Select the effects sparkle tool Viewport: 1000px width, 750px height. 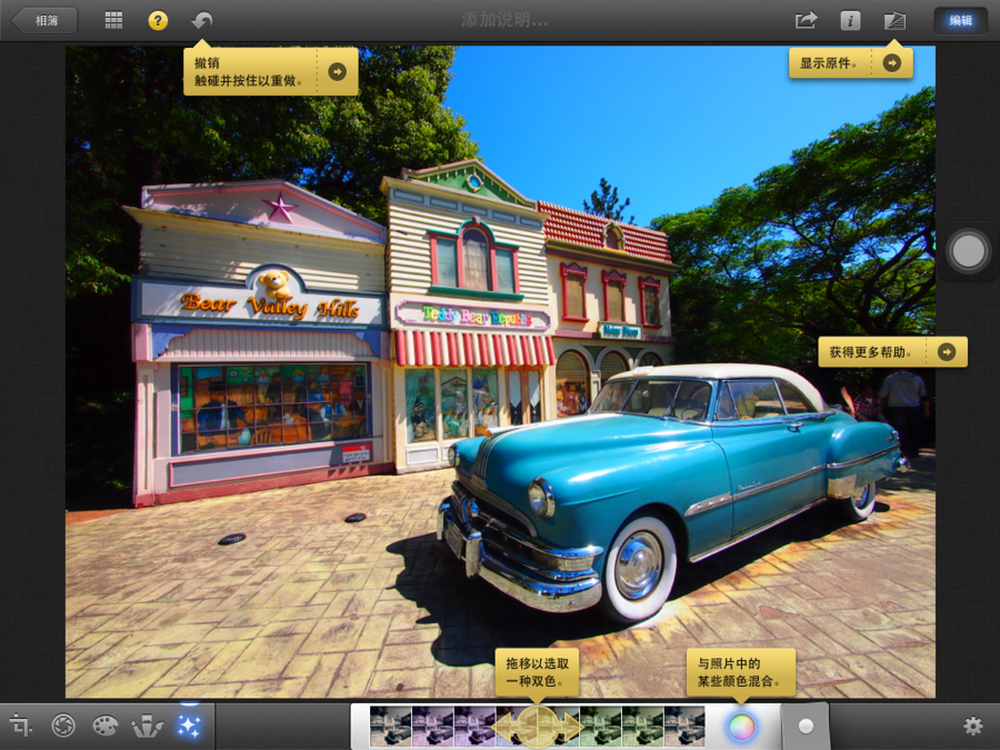(188, 725)
